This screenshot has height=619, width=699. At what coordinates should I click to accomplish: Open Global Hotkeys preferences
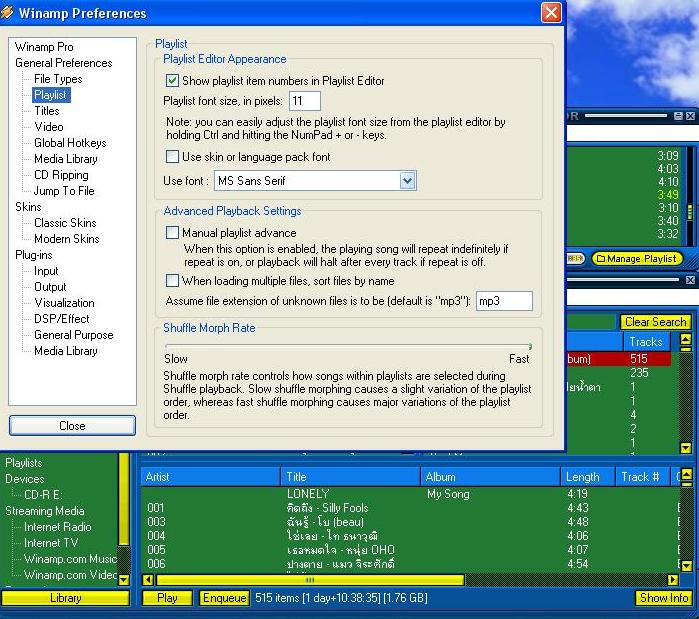coord(70,143)
